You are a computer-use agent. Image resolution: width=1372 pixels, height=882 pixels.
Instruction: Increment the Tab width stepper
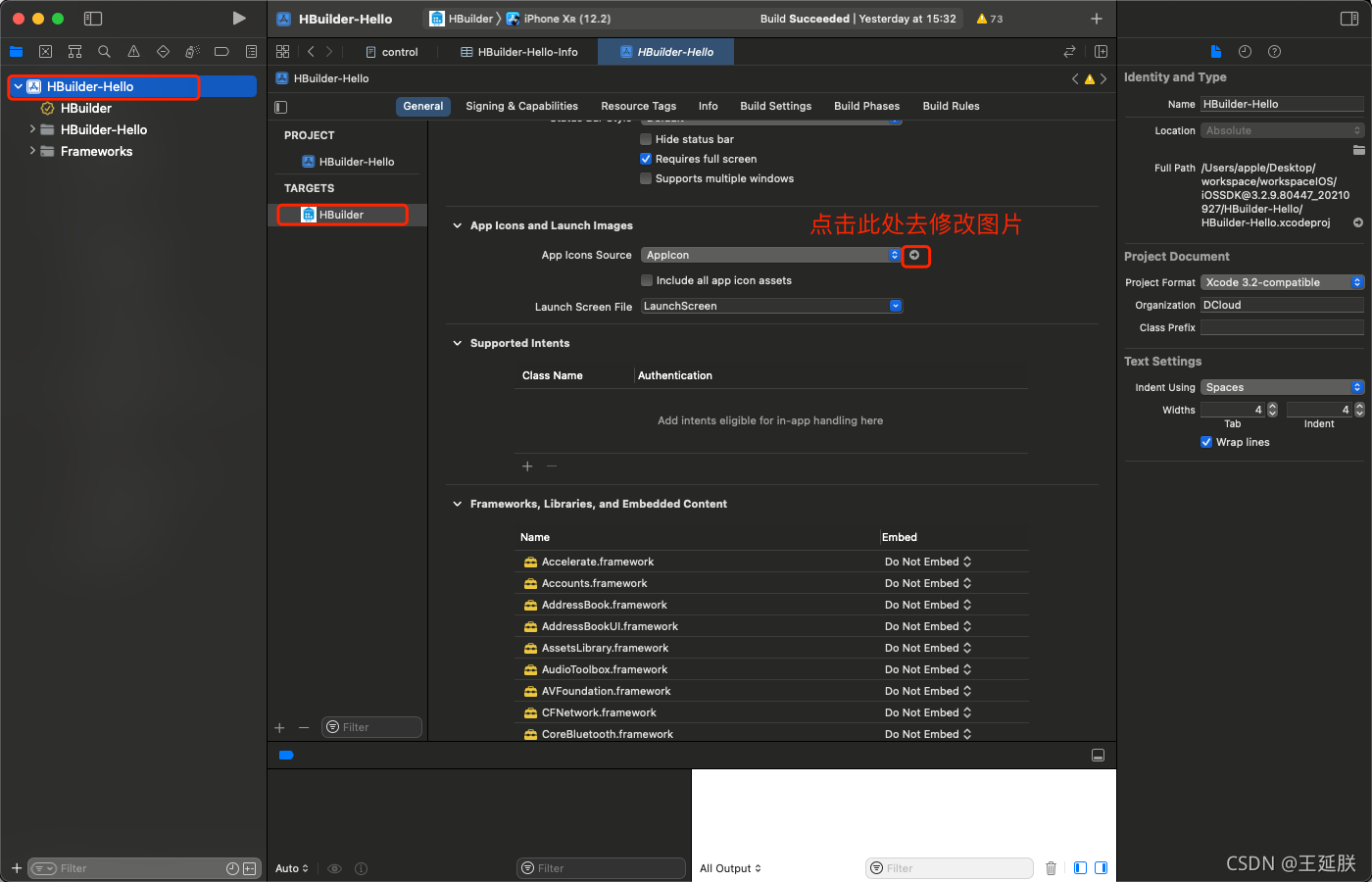pos(1273,406)
